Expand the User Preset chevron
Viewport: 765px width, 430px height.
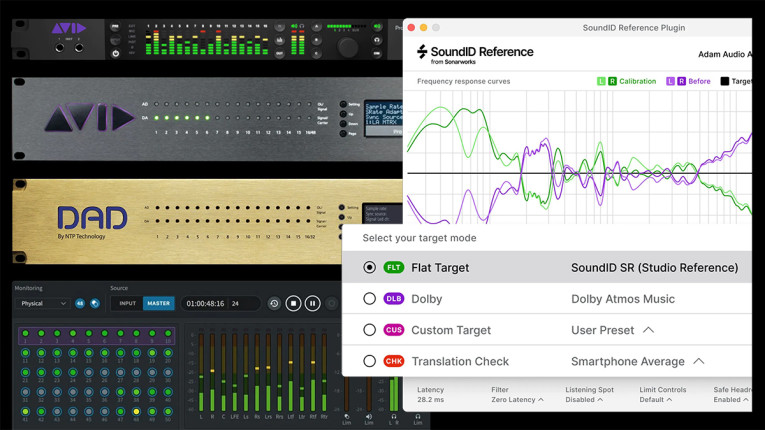[648, 330]
